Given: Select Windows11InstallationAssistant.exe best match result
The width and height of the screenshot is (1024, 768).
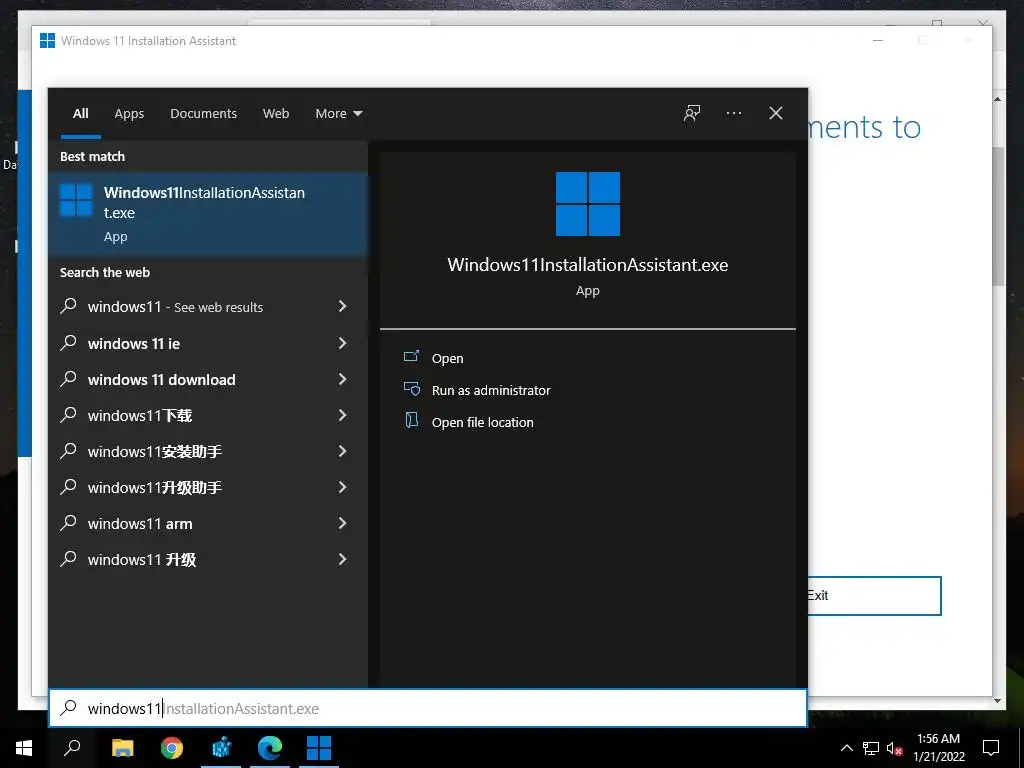Looking at the screenshot, I should (x=208, y=214).
